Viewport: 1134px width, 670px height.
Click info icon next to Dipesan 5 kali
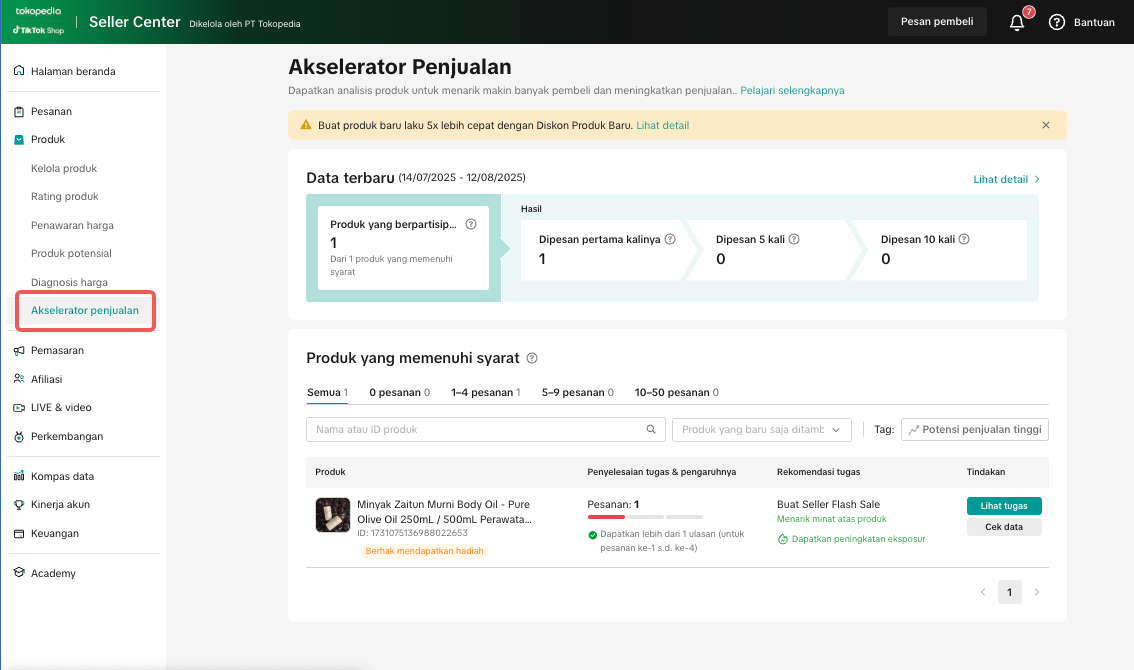tap(793, 240)
